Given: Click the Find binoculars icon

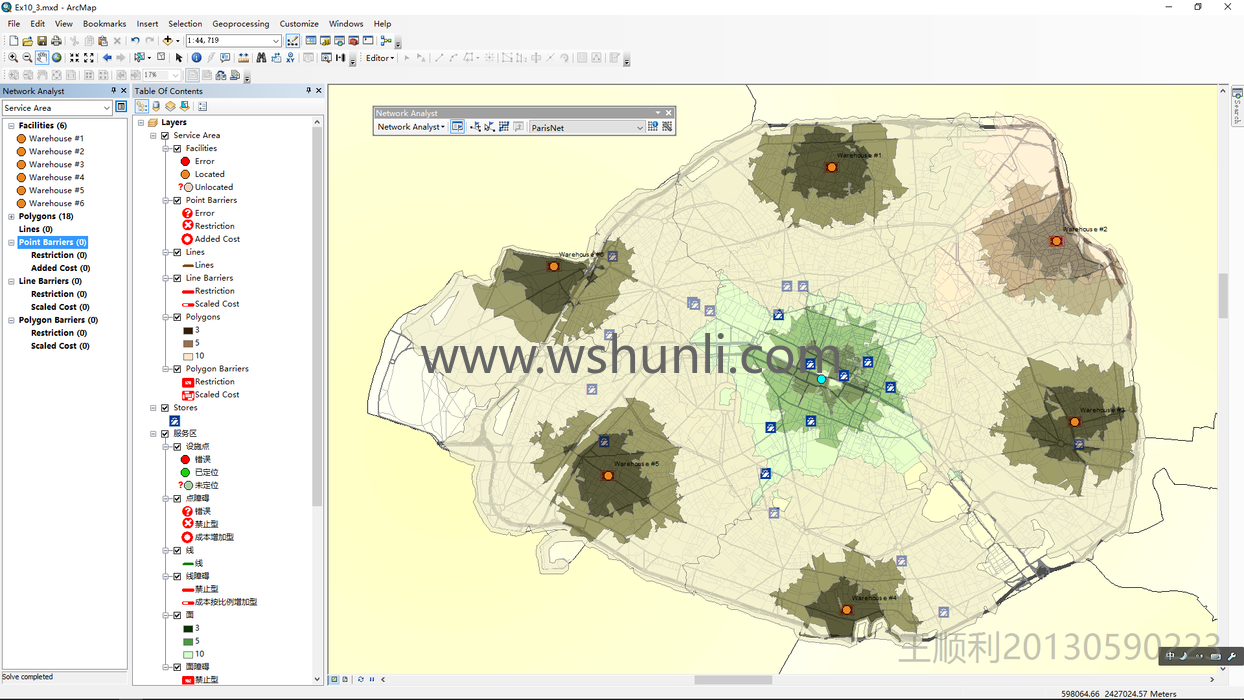Looking at the screenshot, I should click(262, 58).
